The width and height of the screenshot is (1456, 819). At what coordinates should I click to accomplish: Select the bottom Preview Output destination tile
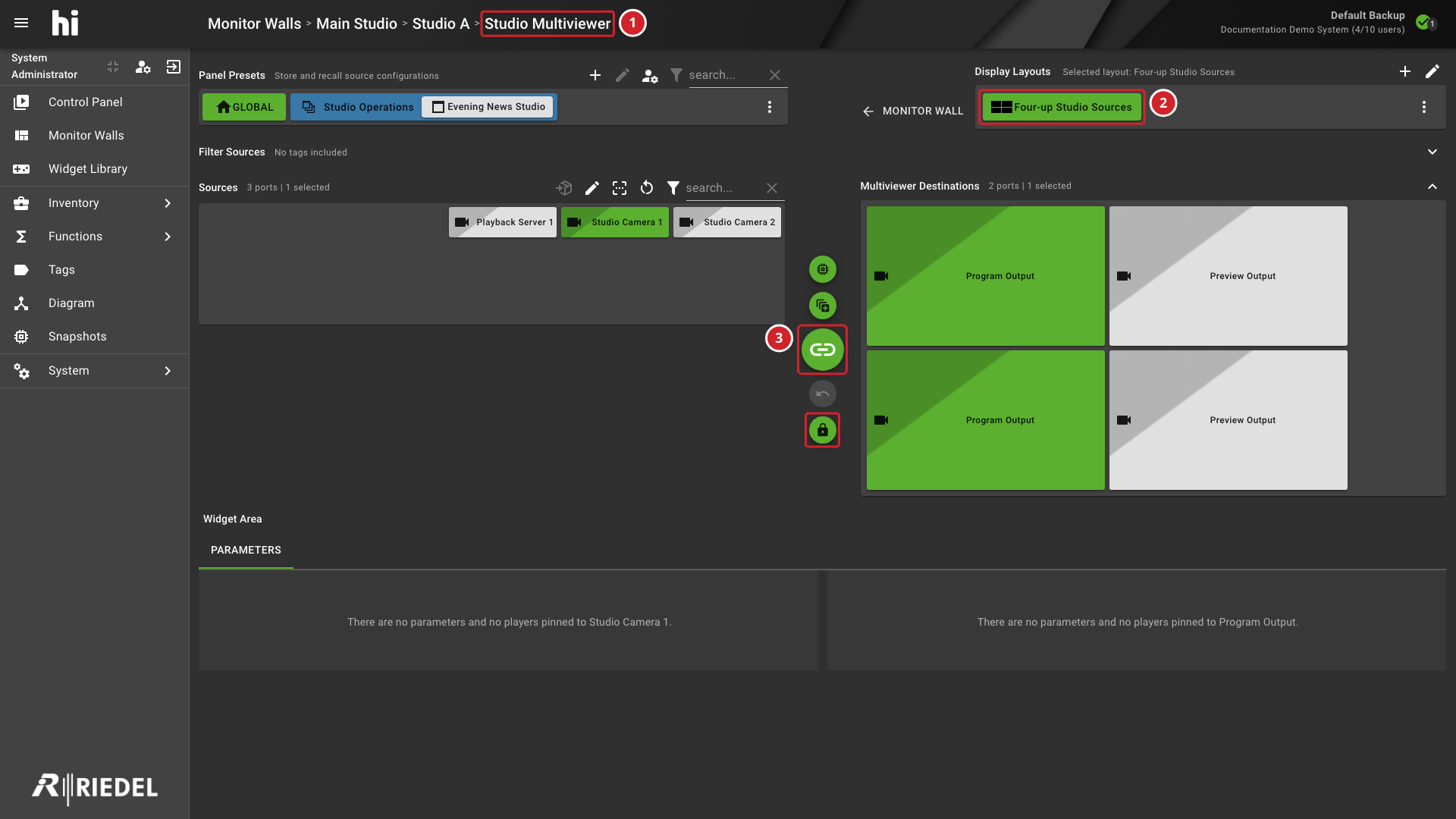point(1228,420)
